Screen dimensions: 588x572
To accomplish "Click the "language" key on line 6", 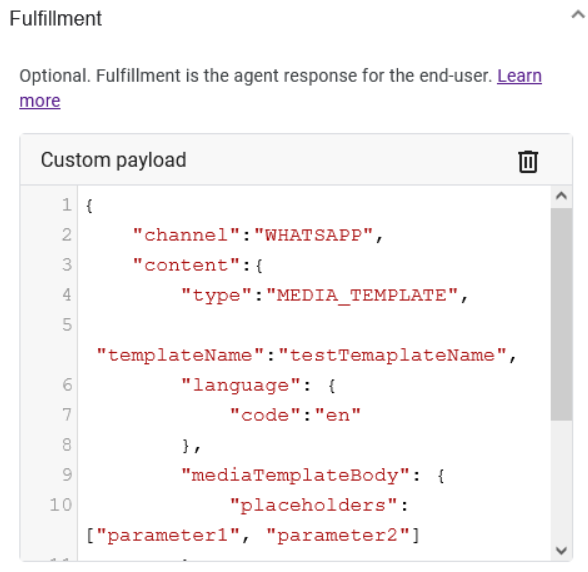I will coord(241,386).
